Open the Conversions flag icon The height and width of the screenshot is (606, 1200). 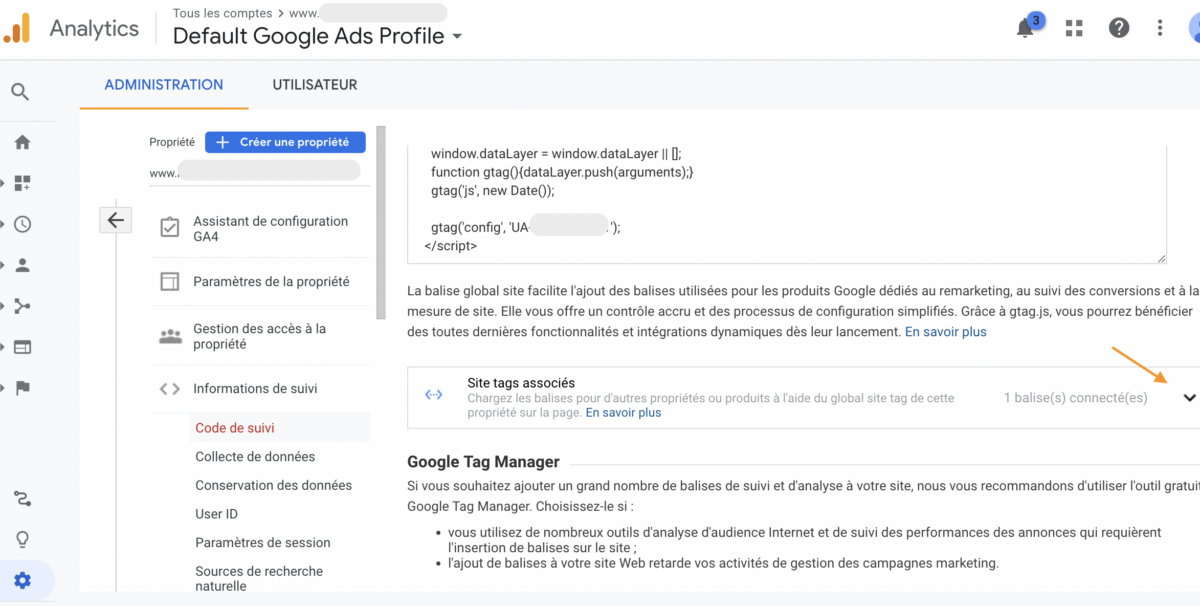click(22, 388)
